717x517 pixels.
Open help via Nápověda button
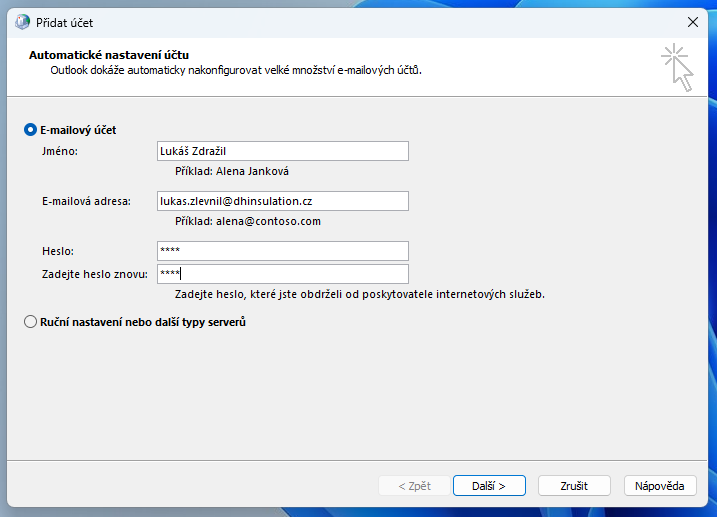point(660,486)
